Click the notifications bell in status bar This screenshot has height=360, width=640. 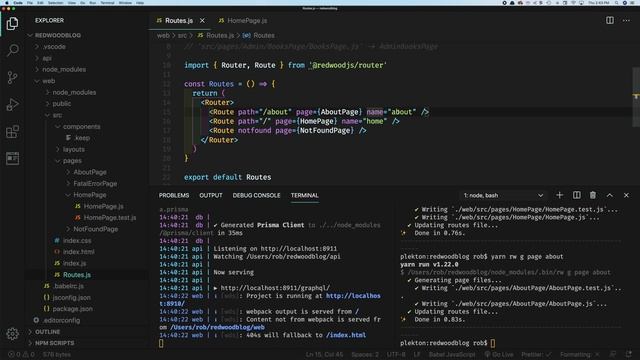pos(629,354)
